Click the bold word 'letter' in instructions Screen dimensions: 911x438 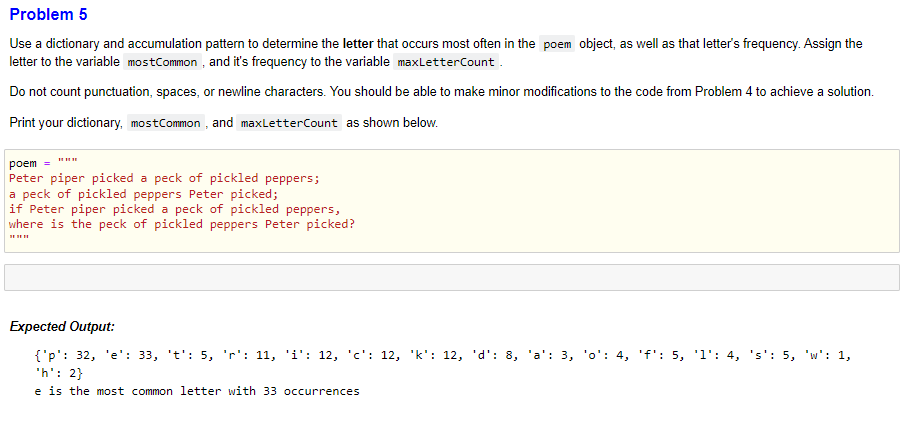358,44
